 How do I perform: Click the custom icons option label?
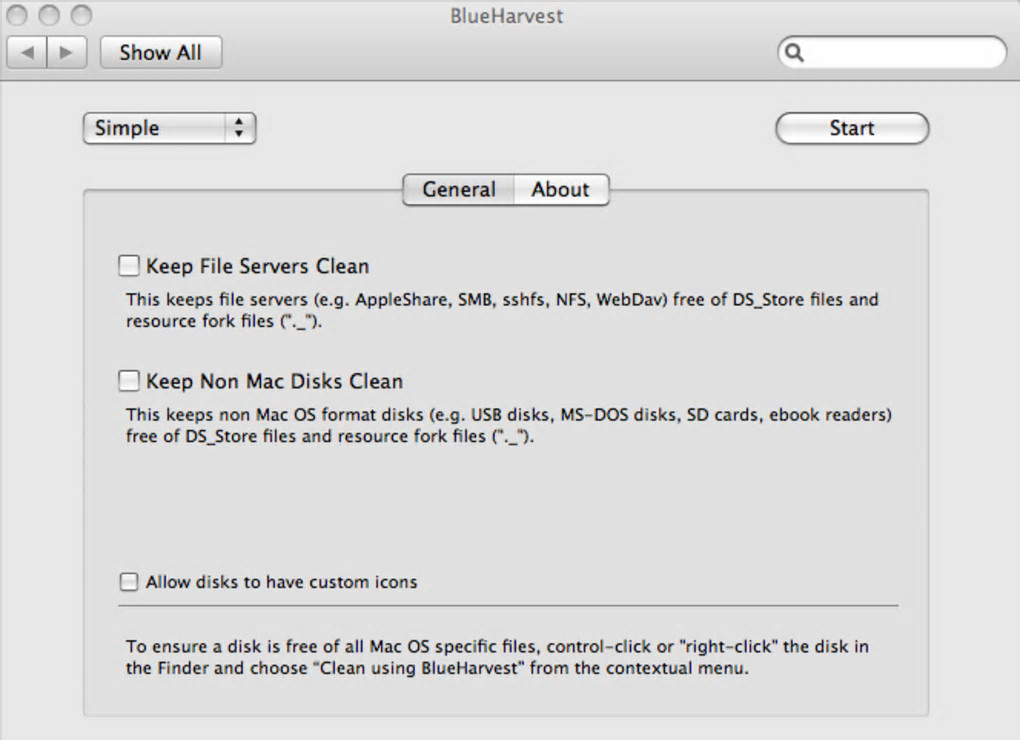click(x=281, y=582)
